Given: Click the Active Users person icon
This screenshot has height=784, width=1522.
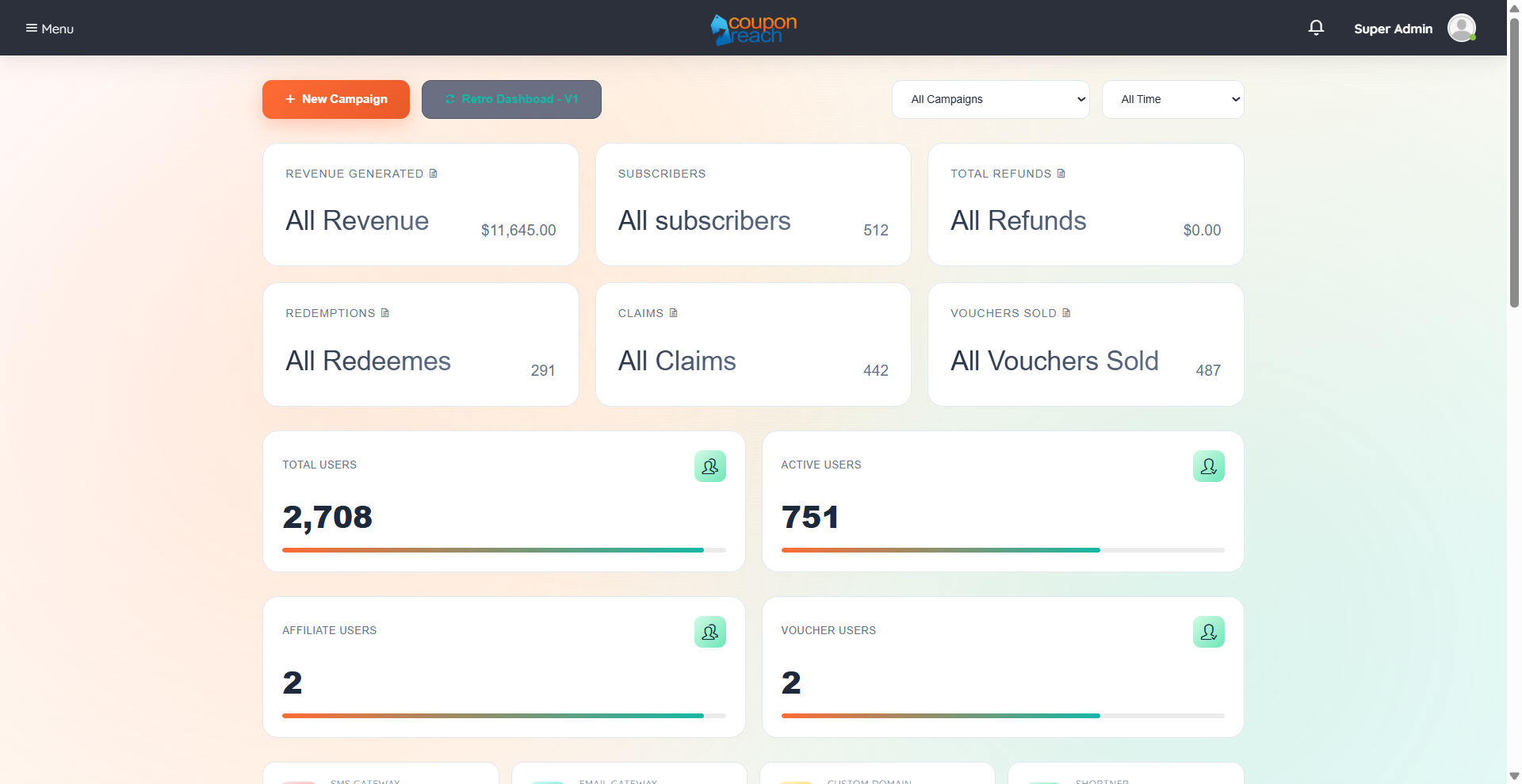Looking at the screenshot, I should pos(1208,466).
